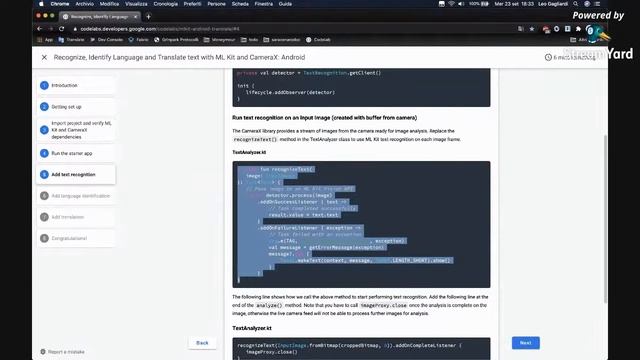The image size is (640, 360).
Task: Click the address bar URL
Action: (x=160, y=29)
